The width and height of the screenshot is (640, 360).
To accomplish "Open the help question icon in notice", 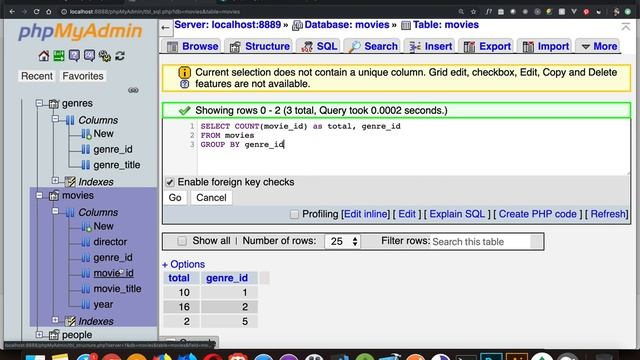I will click(184, 84).
